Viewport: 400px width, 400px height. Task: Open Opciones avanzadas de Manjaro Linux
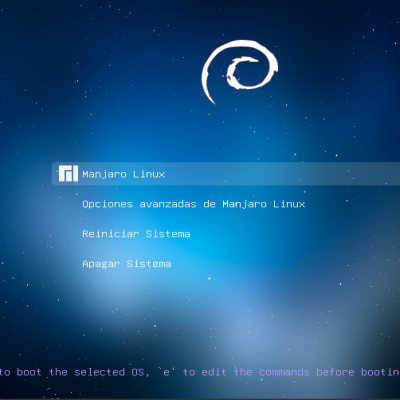point(194,204)
